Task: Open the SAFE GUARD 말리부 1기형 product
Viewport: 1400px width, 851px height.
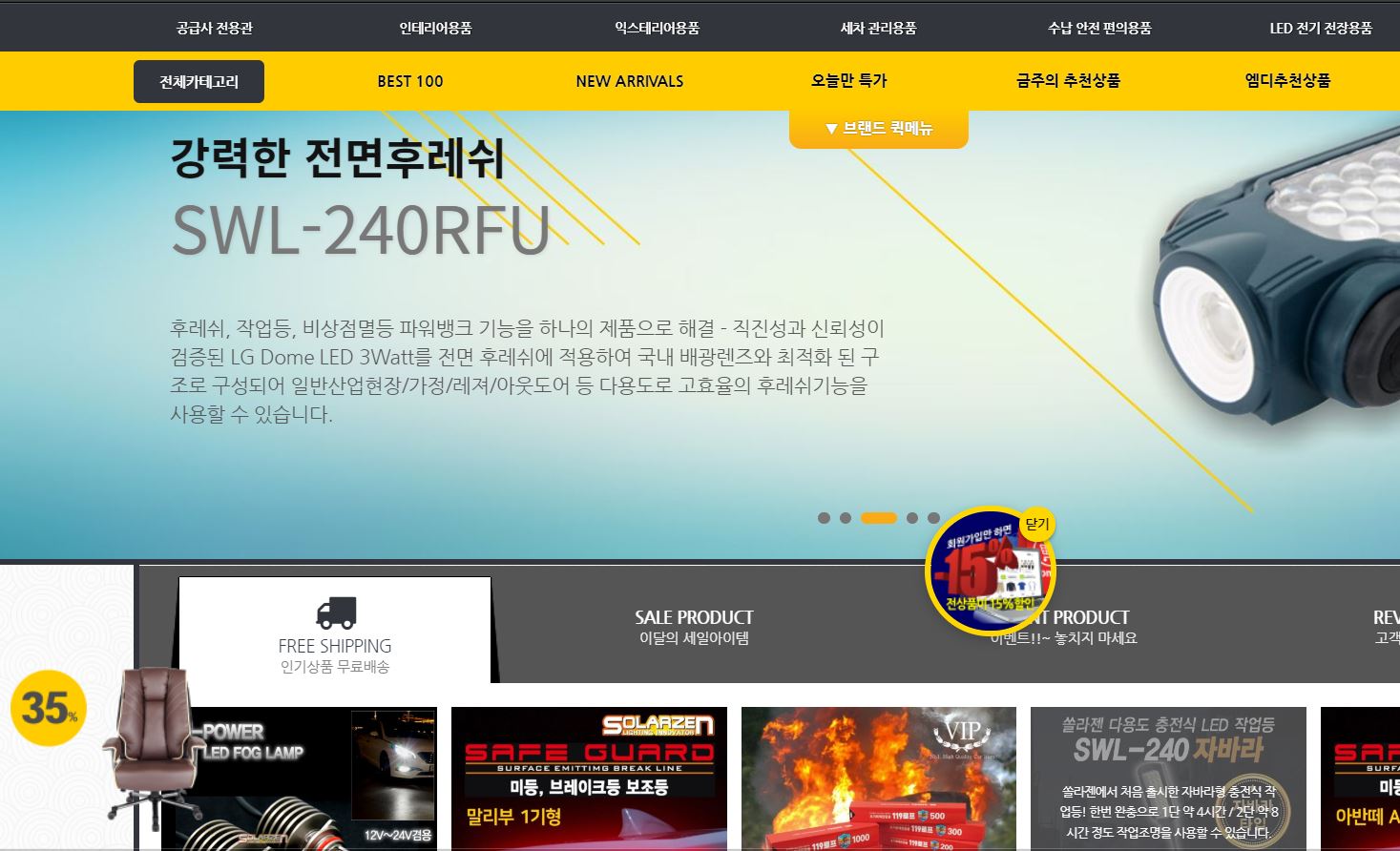Action: pos(589,778)
